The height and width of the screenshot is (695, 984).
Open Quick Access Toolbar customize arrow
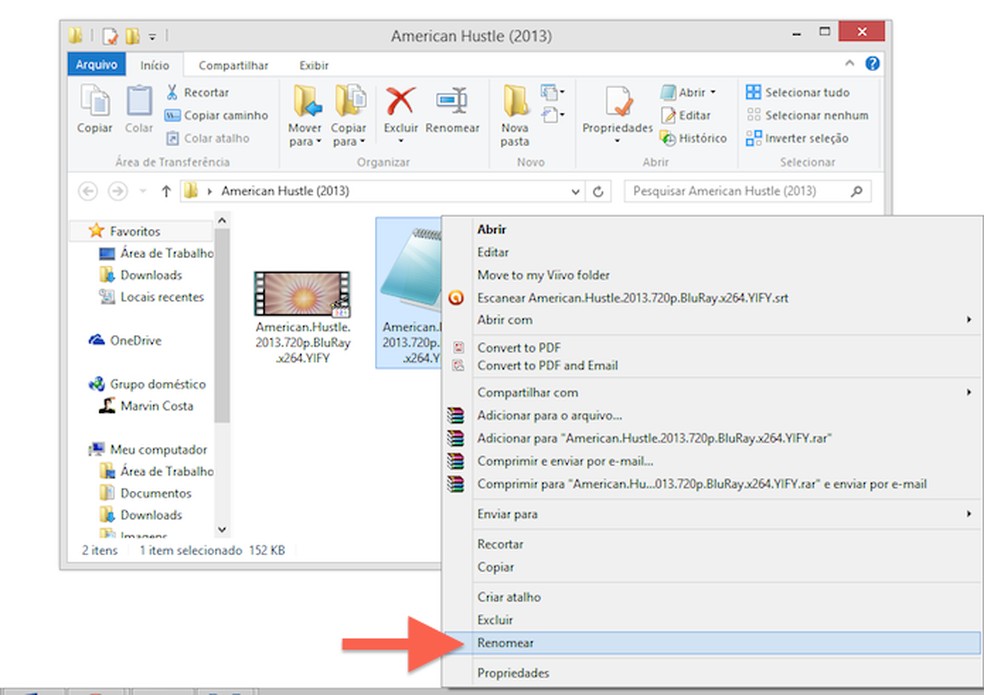click(152, 37)
